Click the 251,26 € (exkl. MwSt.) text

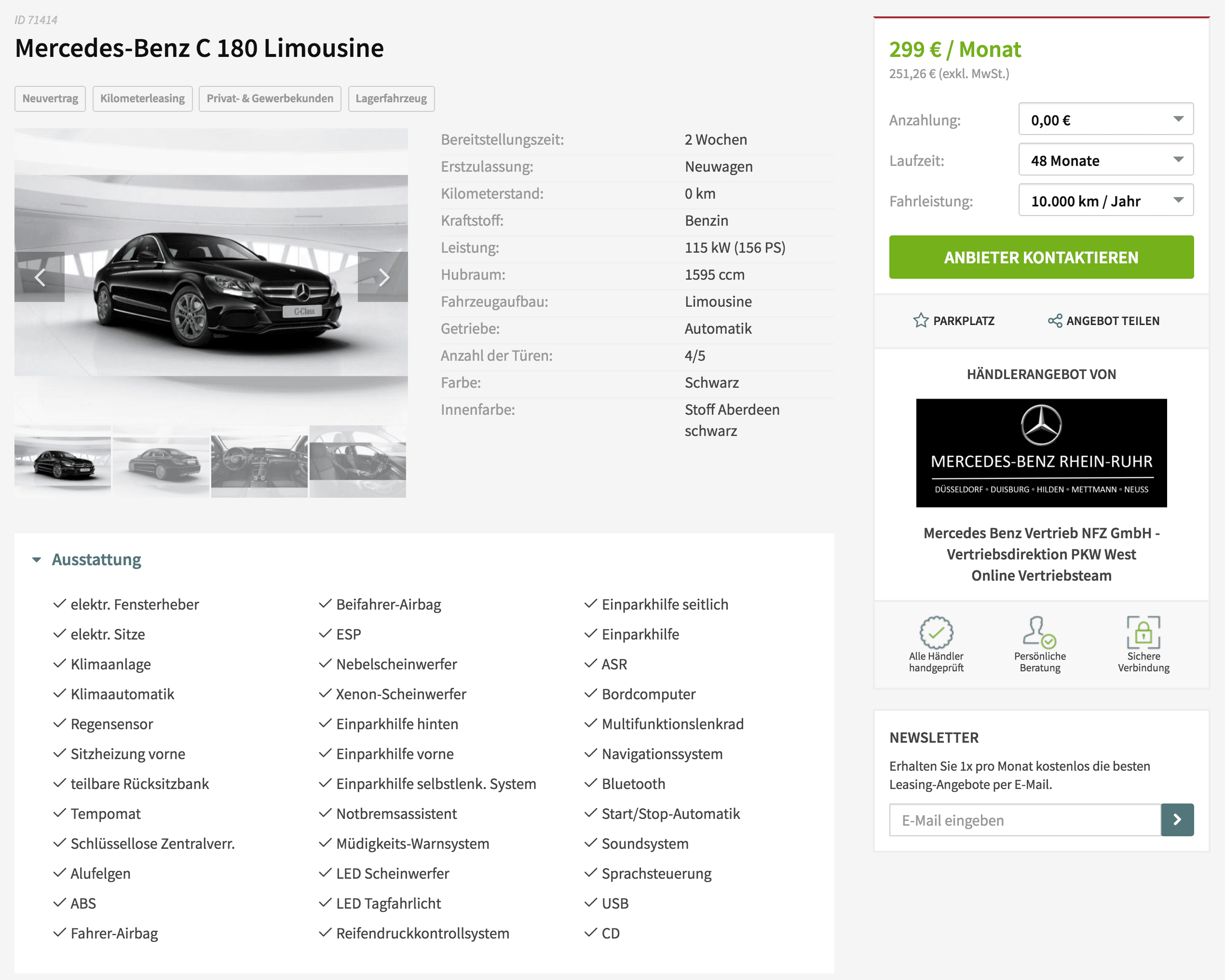pyautogui.click(x=949, y=73)
